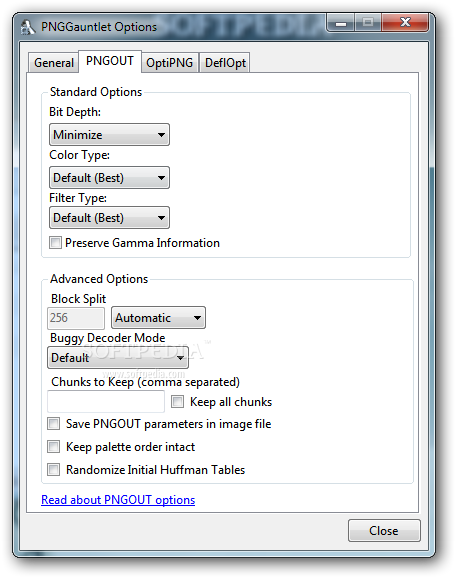
Task: Close the window with the red X button
Action: point(405,23)
